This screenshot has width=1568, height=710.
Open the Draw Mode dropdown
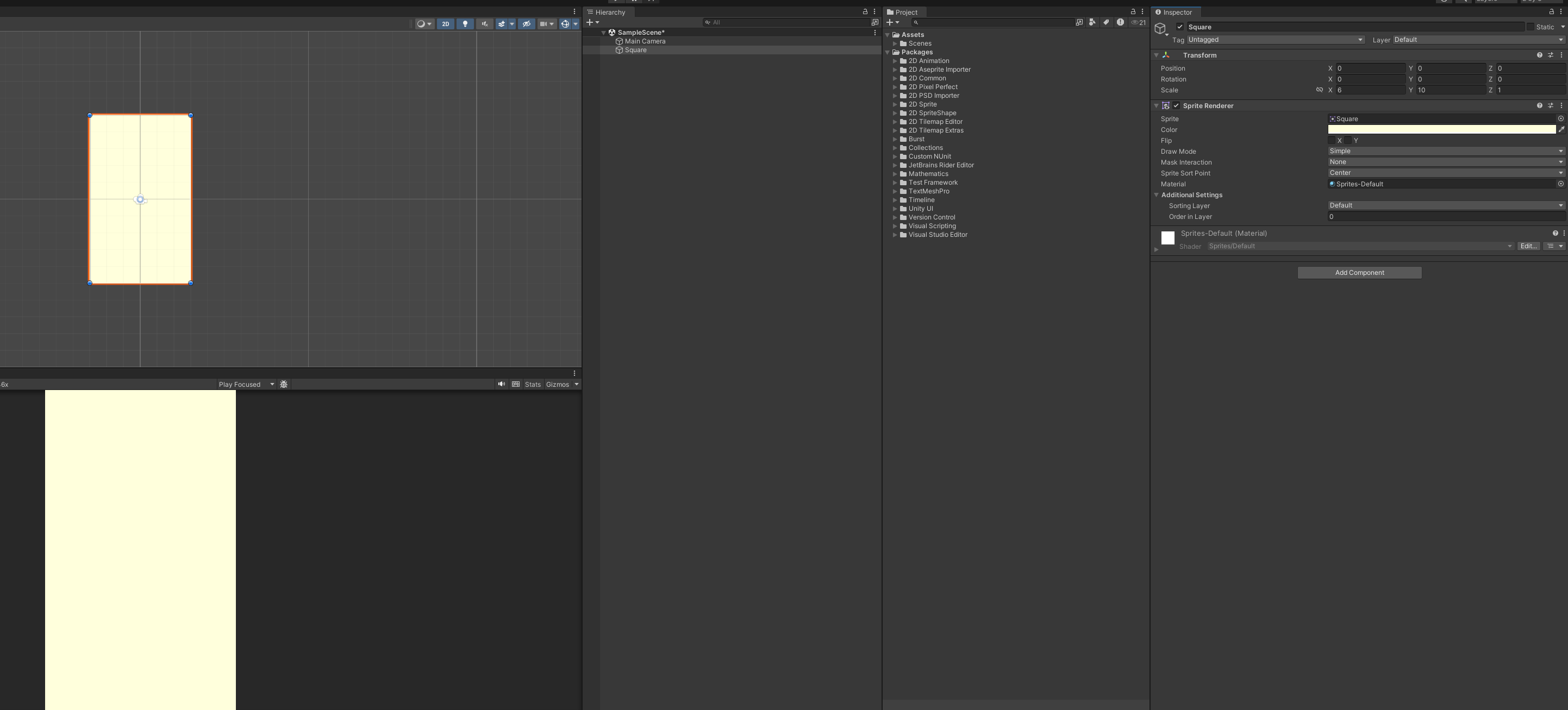pos(1446,151)
